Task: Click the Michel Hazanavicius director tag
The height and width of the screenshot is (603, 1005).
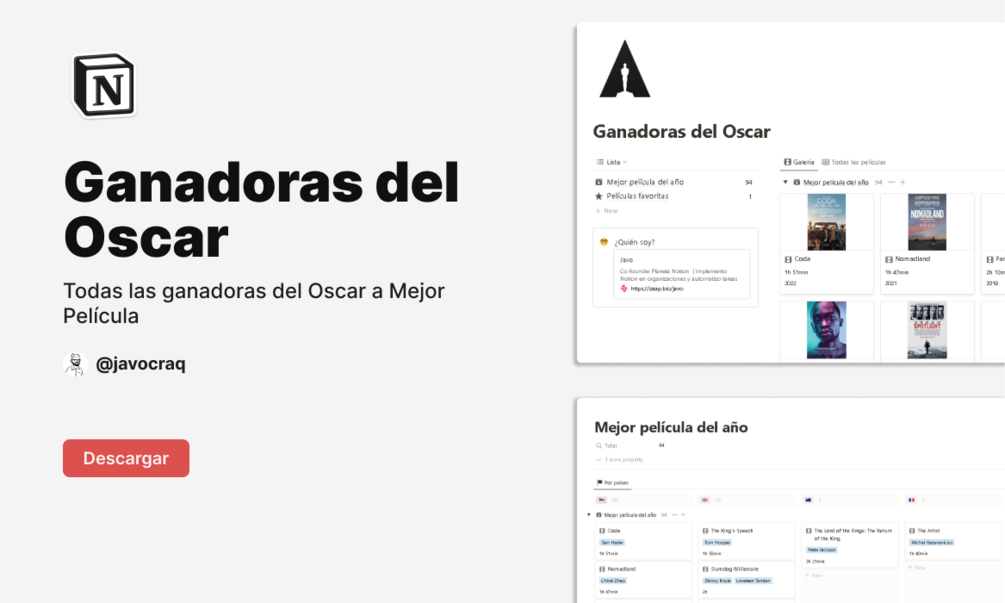Action: click(x=931, y=542)
